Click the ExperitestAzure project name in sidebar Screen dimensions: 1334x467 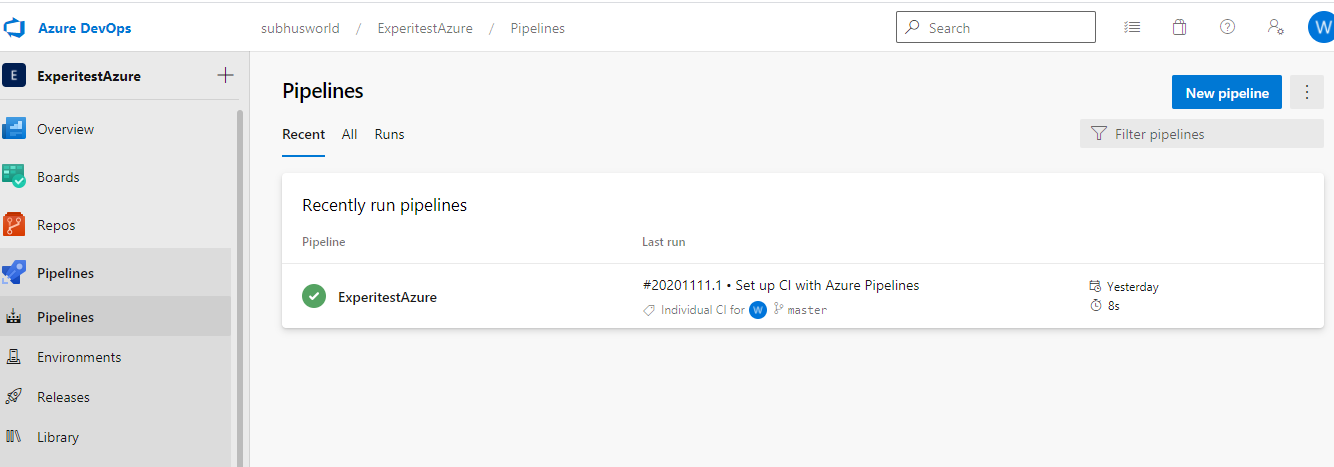point(89,75)
